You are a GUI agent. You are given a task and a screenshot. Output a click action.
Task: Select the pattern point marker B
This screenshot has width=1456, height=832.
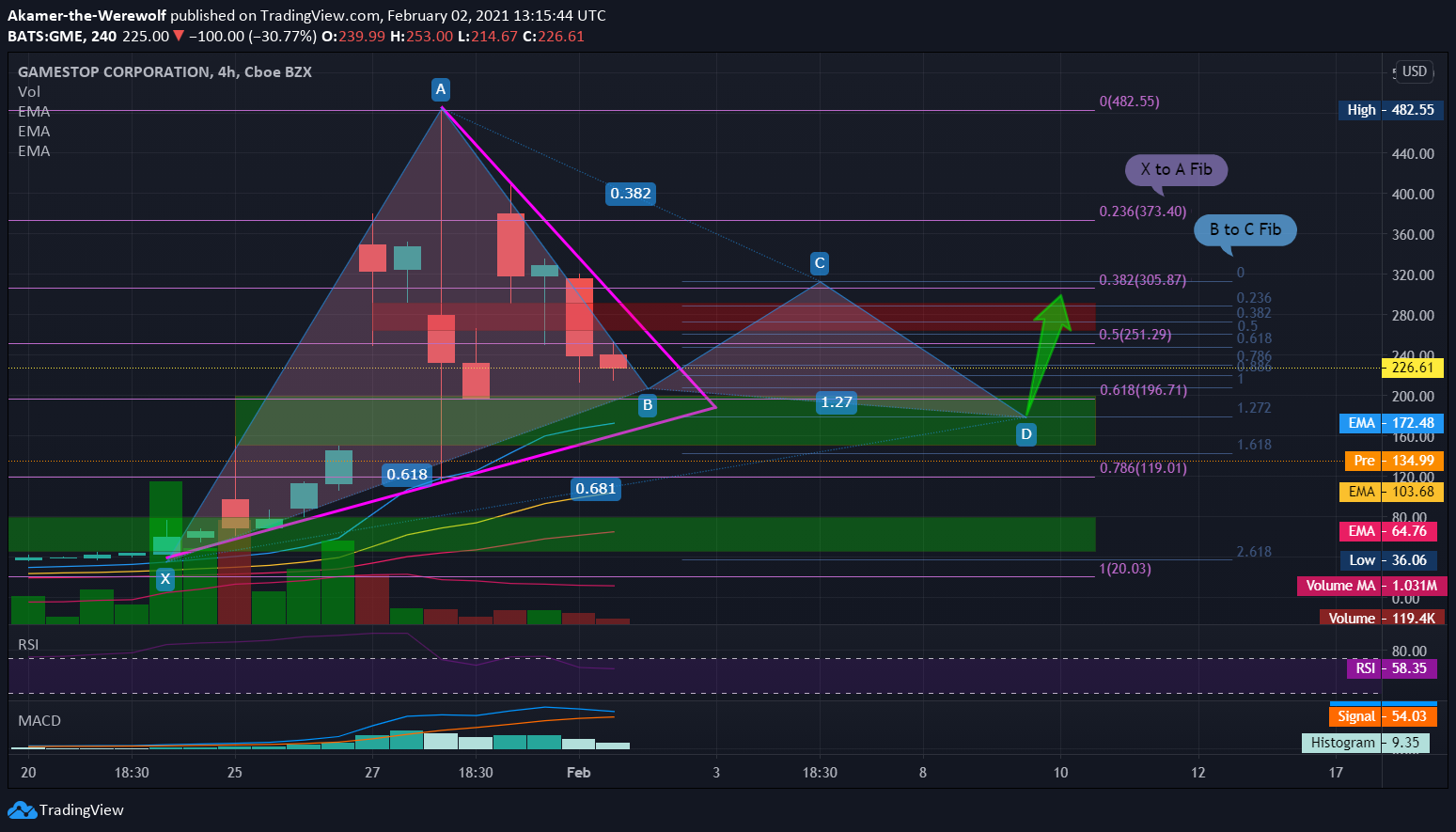(648, 405)
